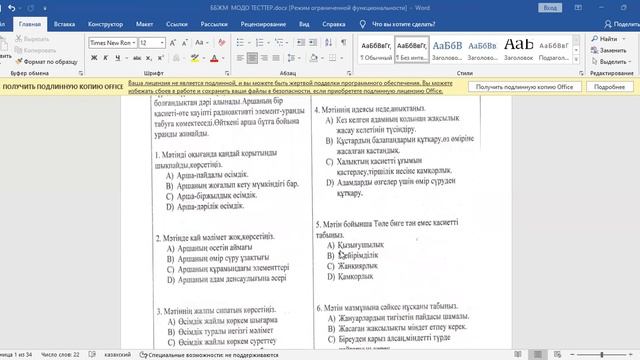
Task: Open the font name combo box
Action: (x=112, y=42)
